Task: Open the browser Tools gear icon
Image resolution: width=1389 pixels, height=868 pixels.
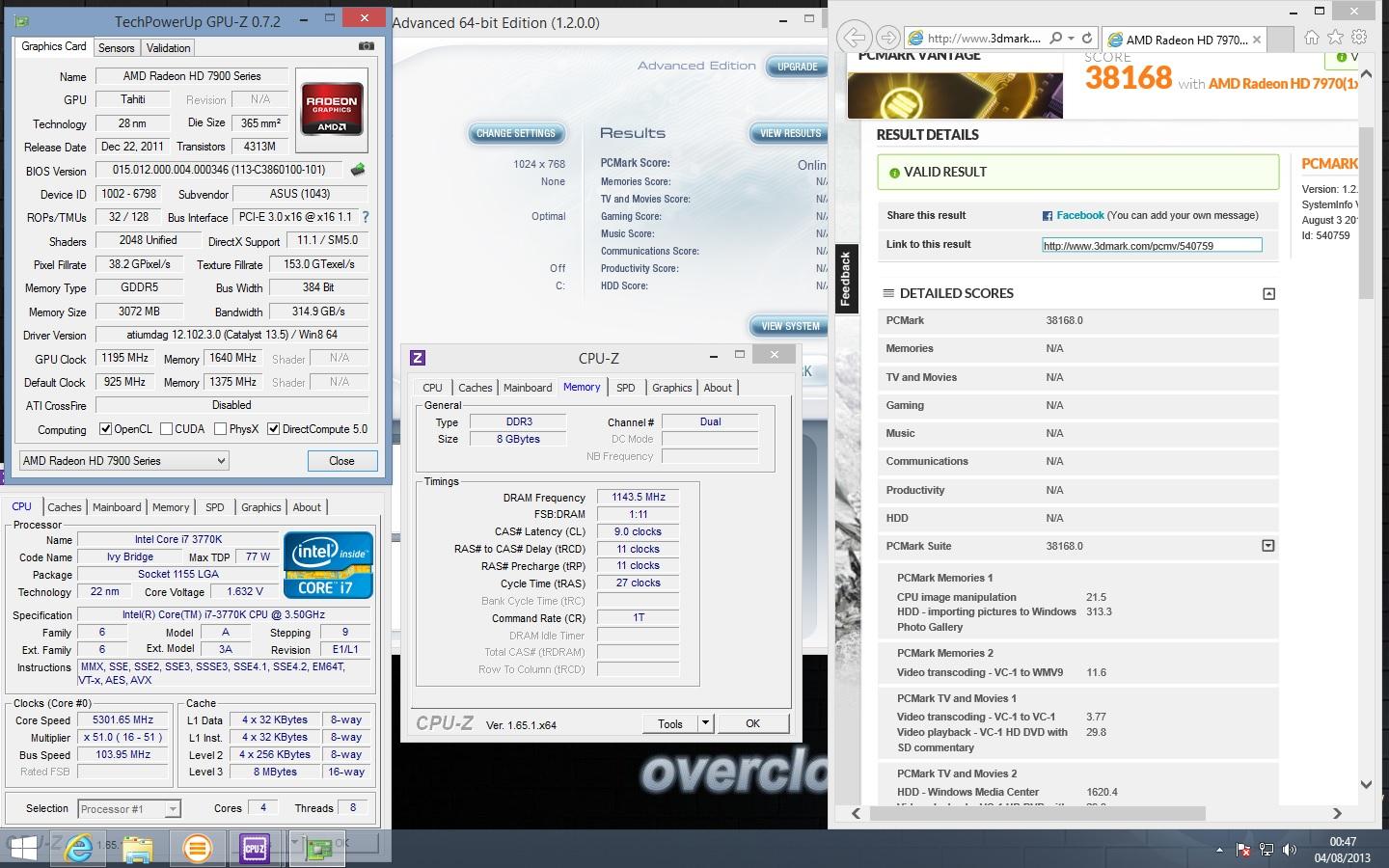Action: click(1359, 38)
